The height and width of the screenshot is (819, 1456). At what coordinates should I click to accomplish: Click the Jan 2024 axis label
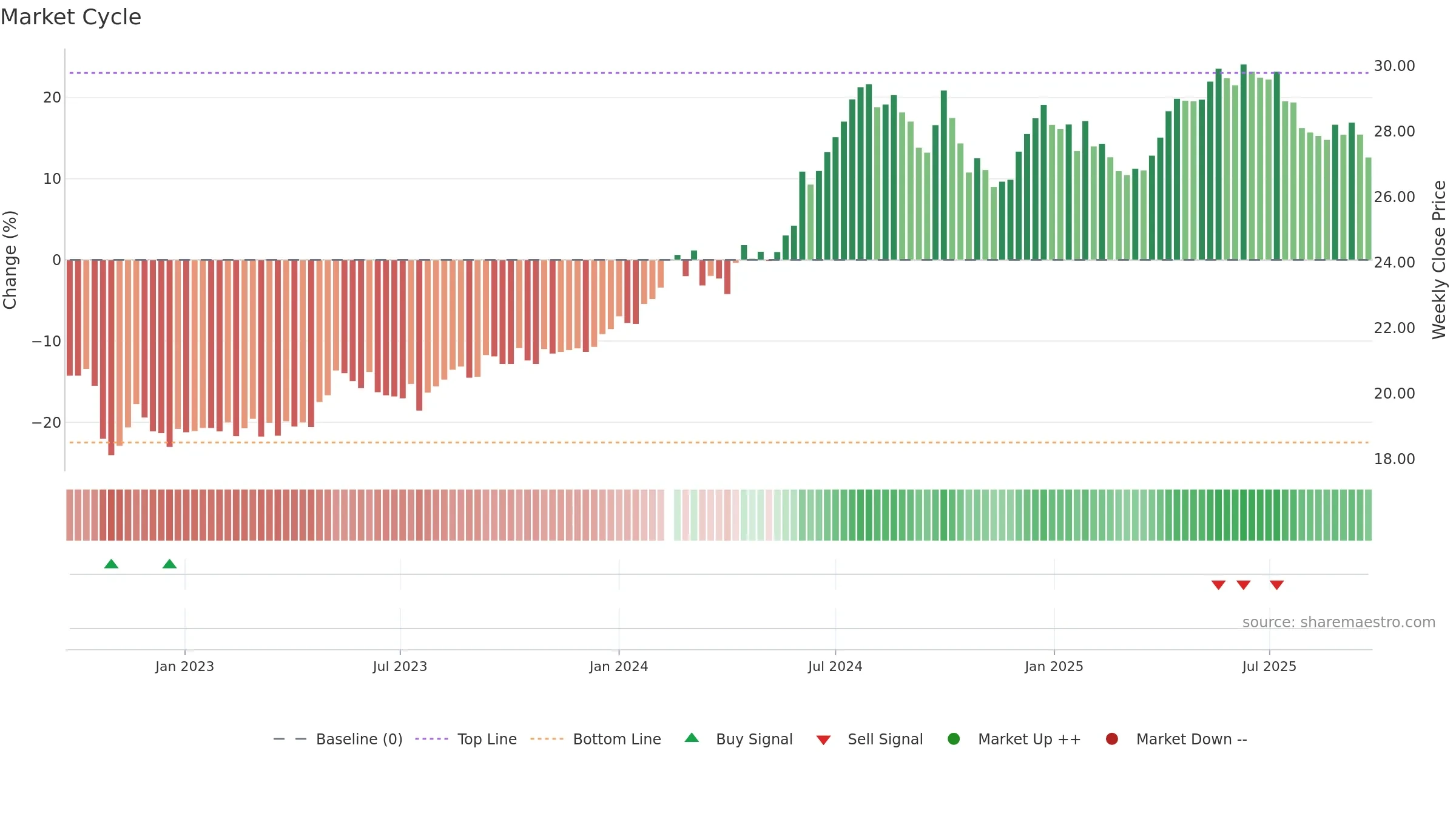click(619, 666)
